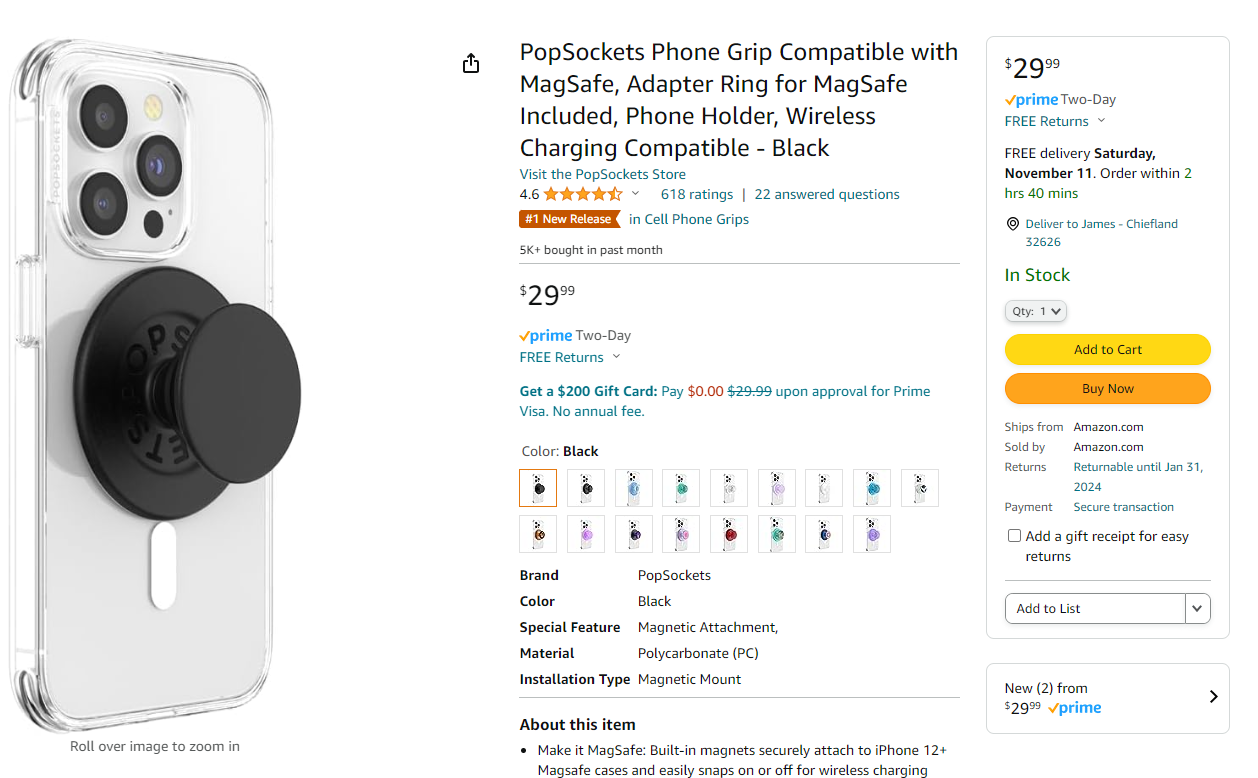1258x778 pixels.
Task: Choose the red grip color variant
Action: pyautogui.click(x=729, y=534)
